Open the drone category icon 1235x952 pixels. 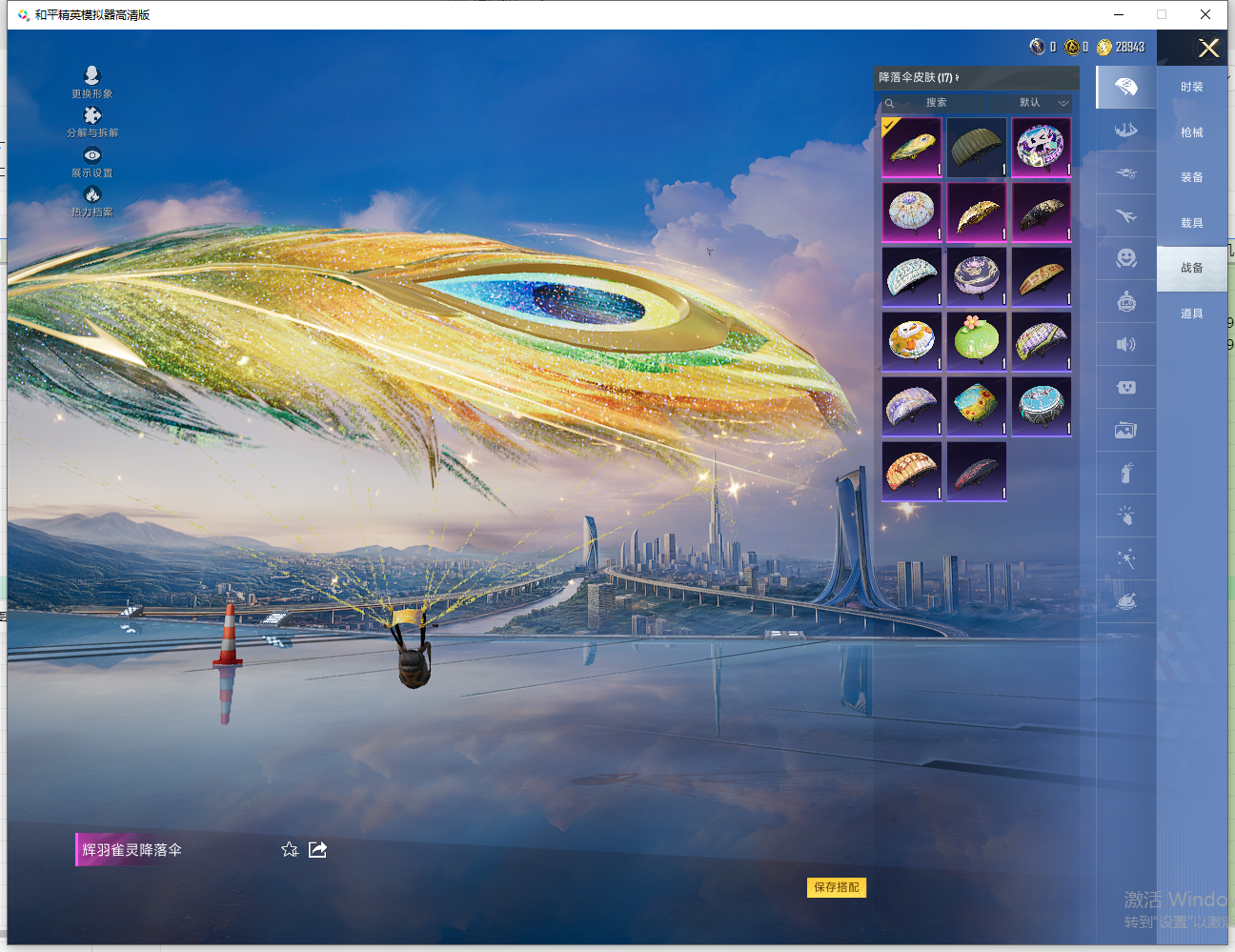coord(1125,172)
